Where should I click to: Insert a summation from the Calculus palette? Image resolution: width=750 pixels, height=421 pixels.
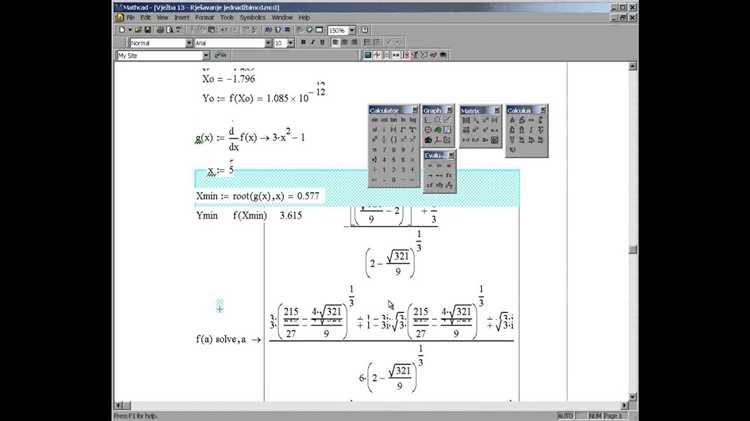[512, 130]
